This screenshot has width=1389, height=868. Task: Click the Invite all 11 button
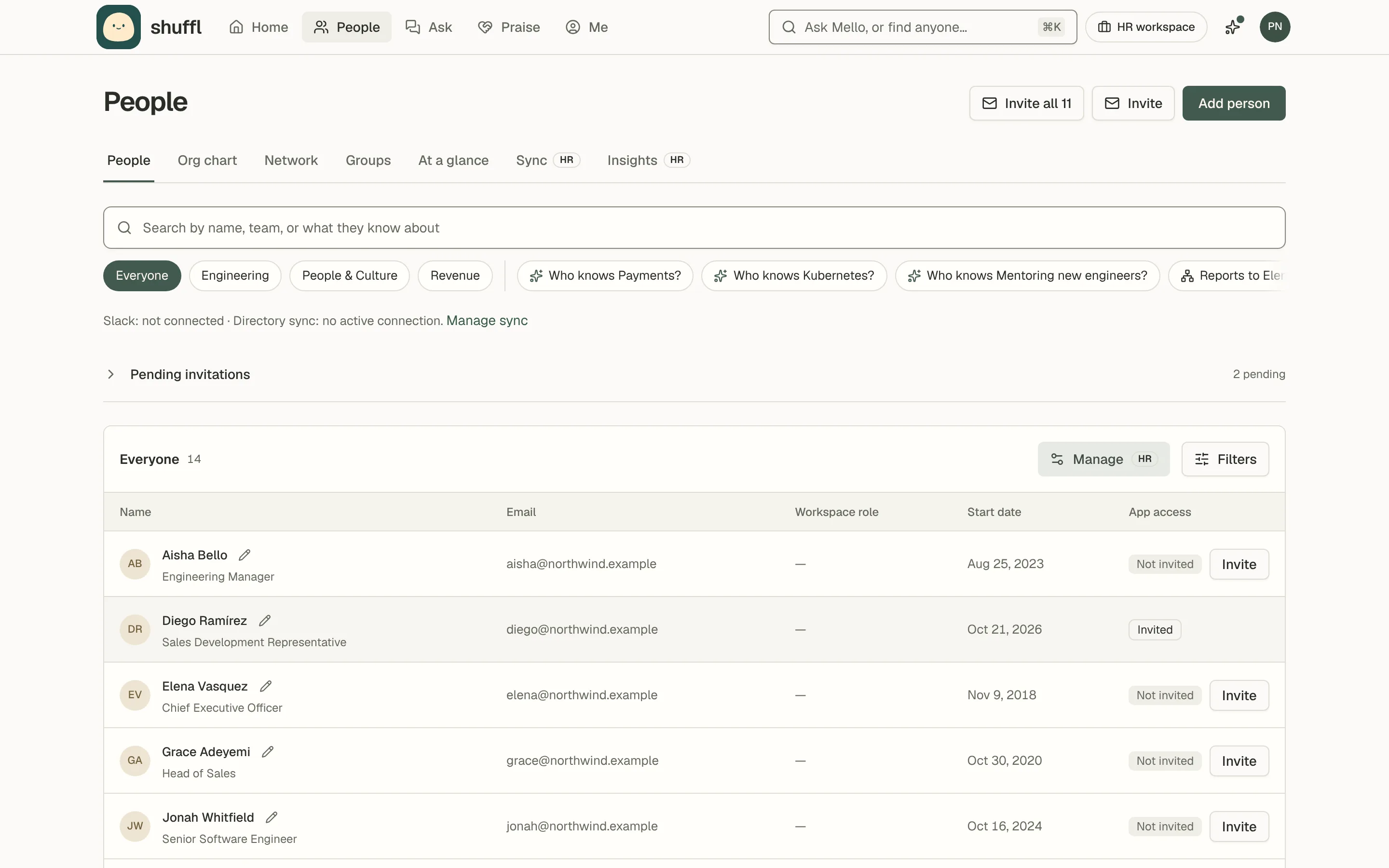(1026, 103)
